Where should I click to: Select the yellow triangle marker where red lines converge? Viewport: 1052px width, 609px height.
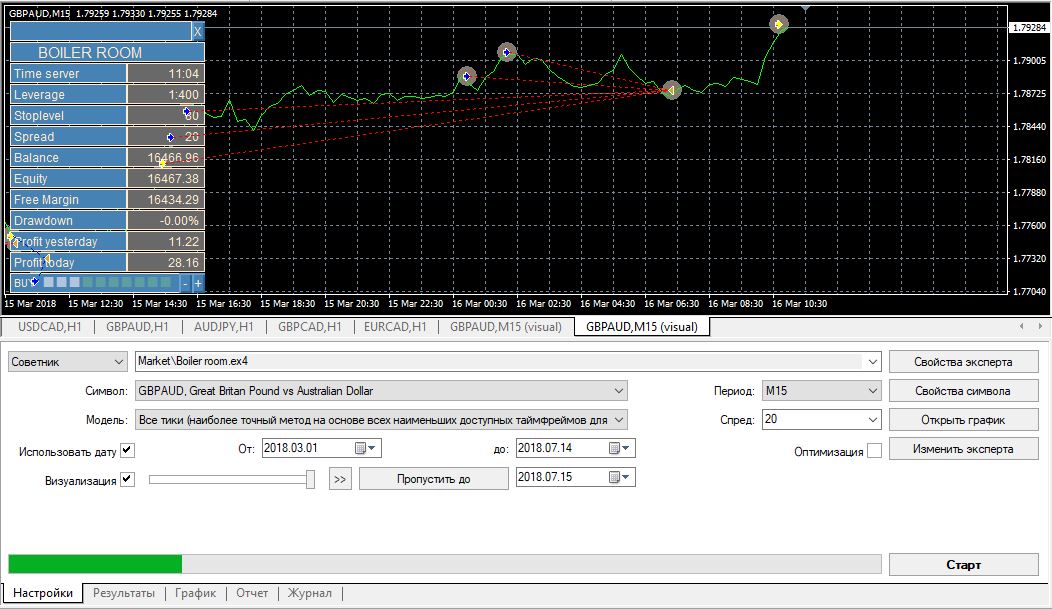pyautogui.click(x=671, y=90)
